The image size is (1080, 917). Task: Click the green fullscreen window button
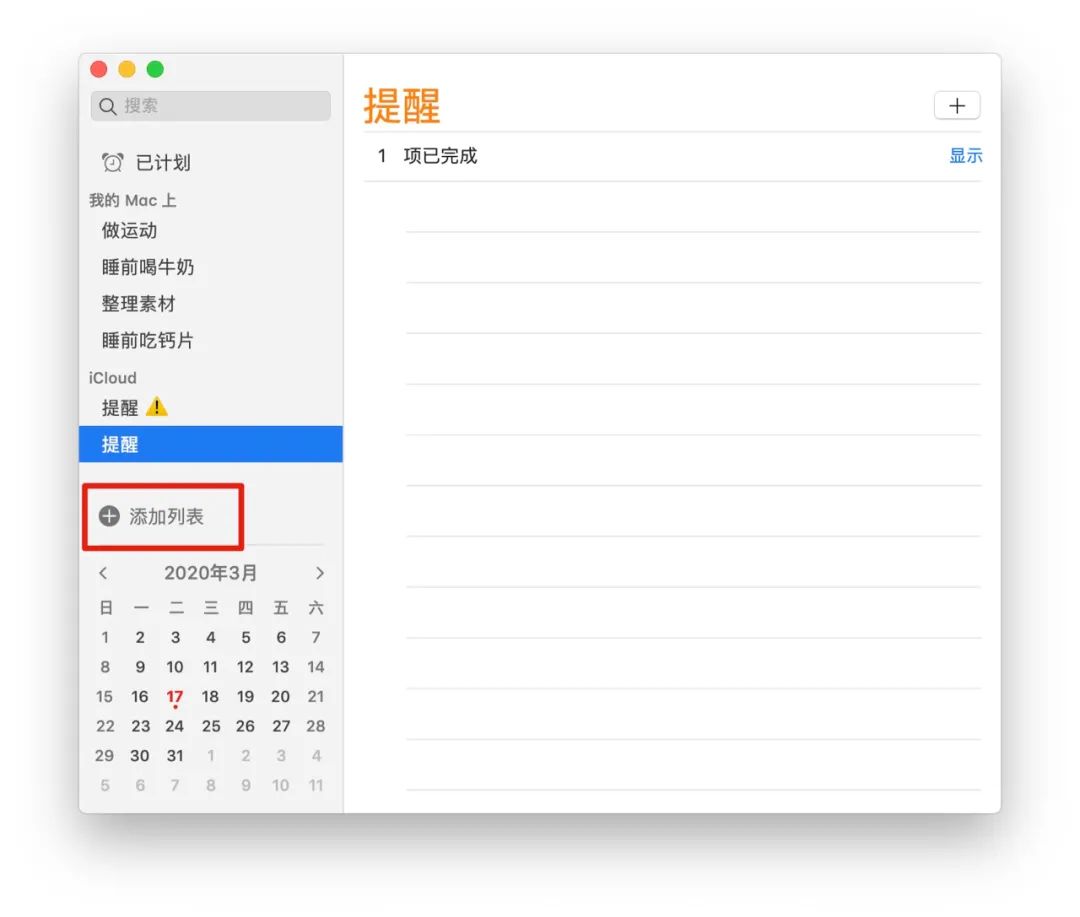click(155, 69)
